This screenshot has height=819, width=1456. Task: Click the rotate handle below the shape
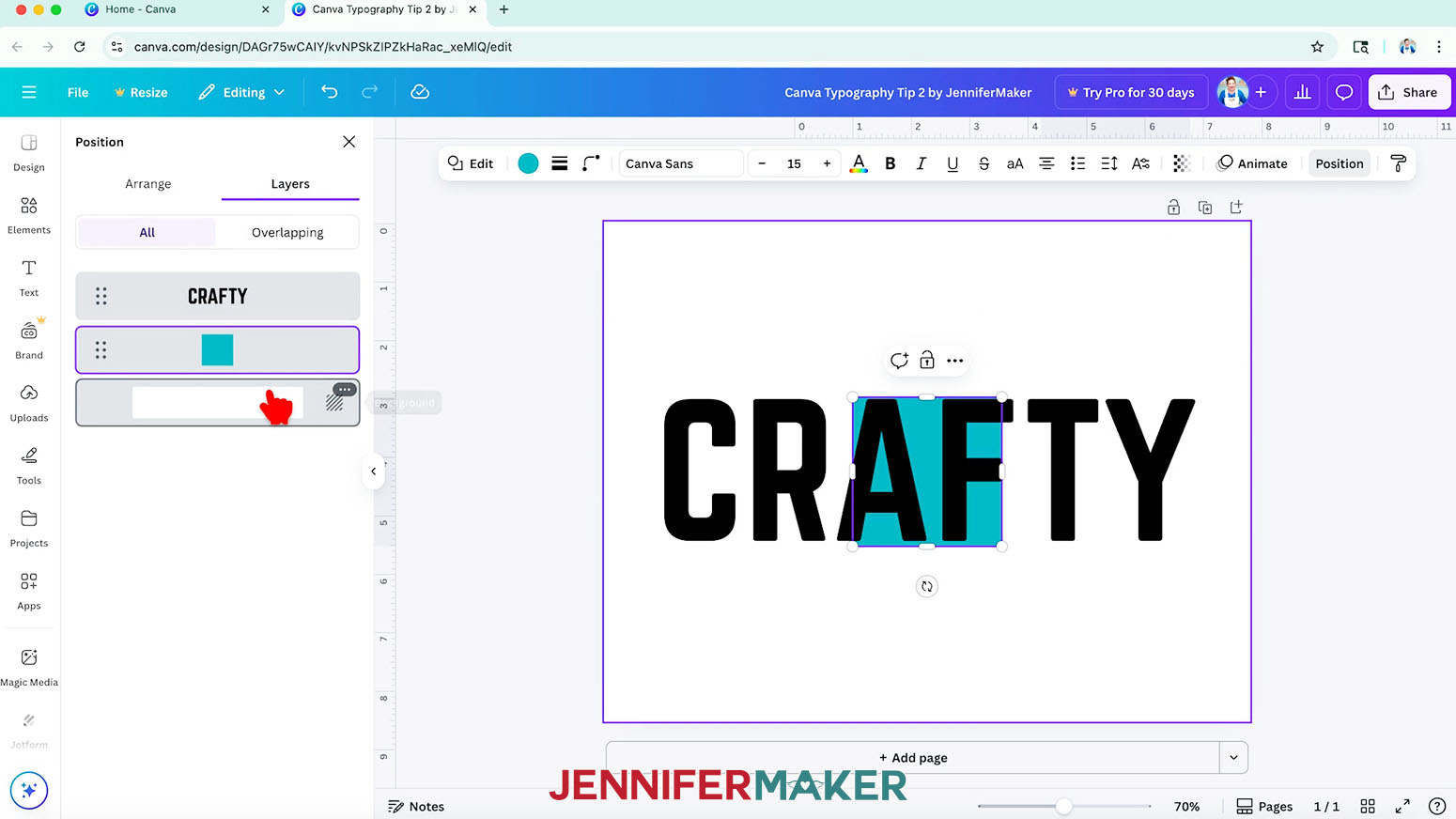click(x=927, y=586)
